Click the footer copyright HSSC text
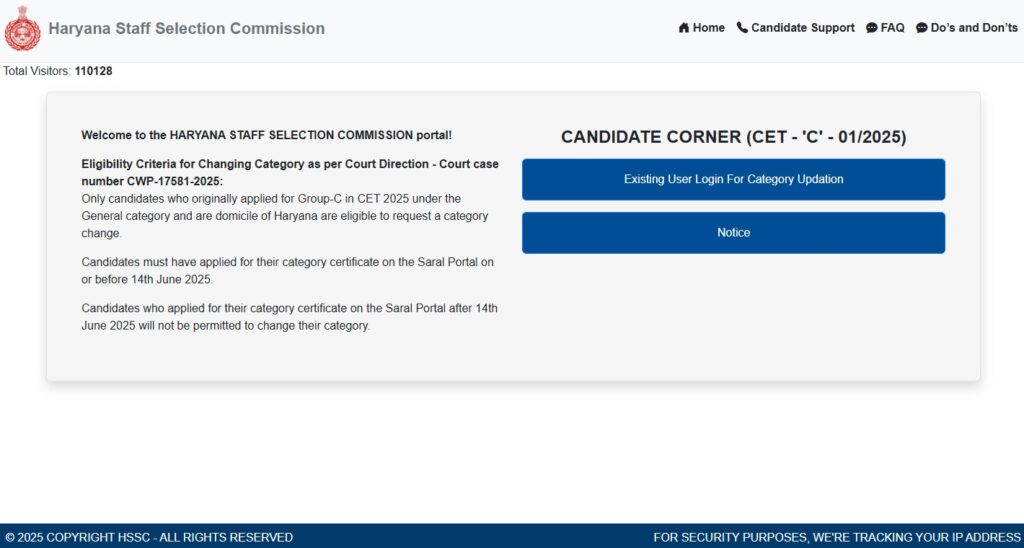Image resolution: width=1024 pixels, height=548 pixels. 148,537
